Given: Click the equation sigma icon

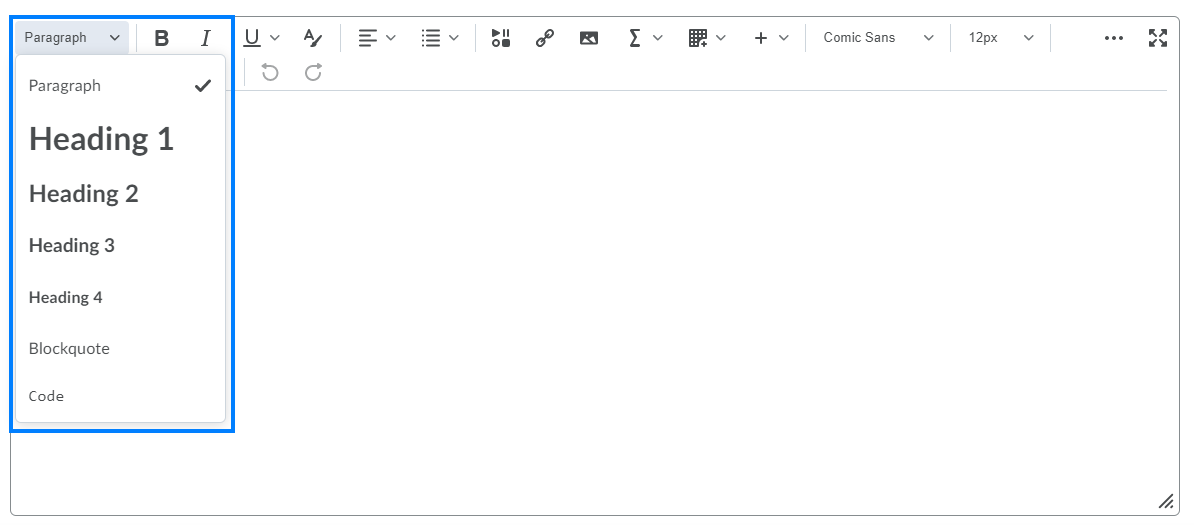Looking at the screenshot, I should point(634,38).
